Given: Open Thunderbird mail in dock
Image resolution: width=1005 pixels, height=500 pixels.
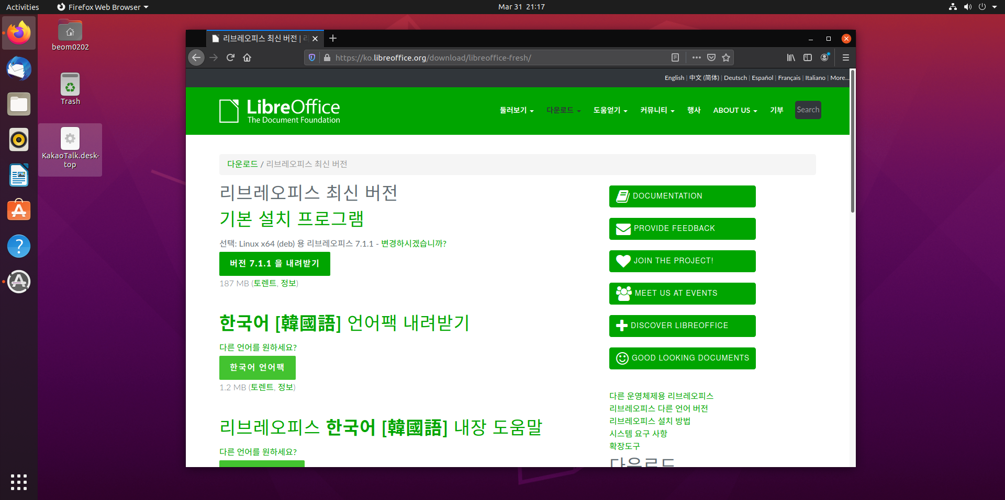Looking at the screenshot, I should click(19, 68).
